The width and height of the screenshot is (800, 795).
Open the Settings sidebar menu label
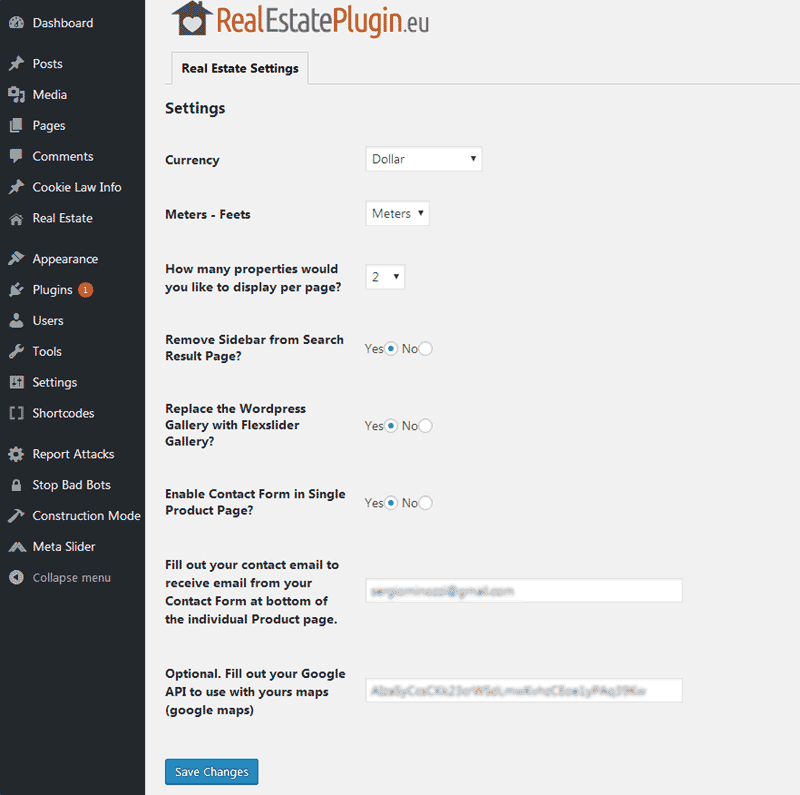(55, 382)
